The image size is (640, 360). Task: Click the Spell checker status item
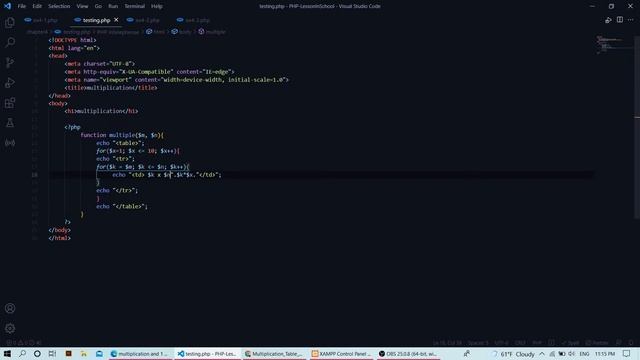[x=571, y=342]
